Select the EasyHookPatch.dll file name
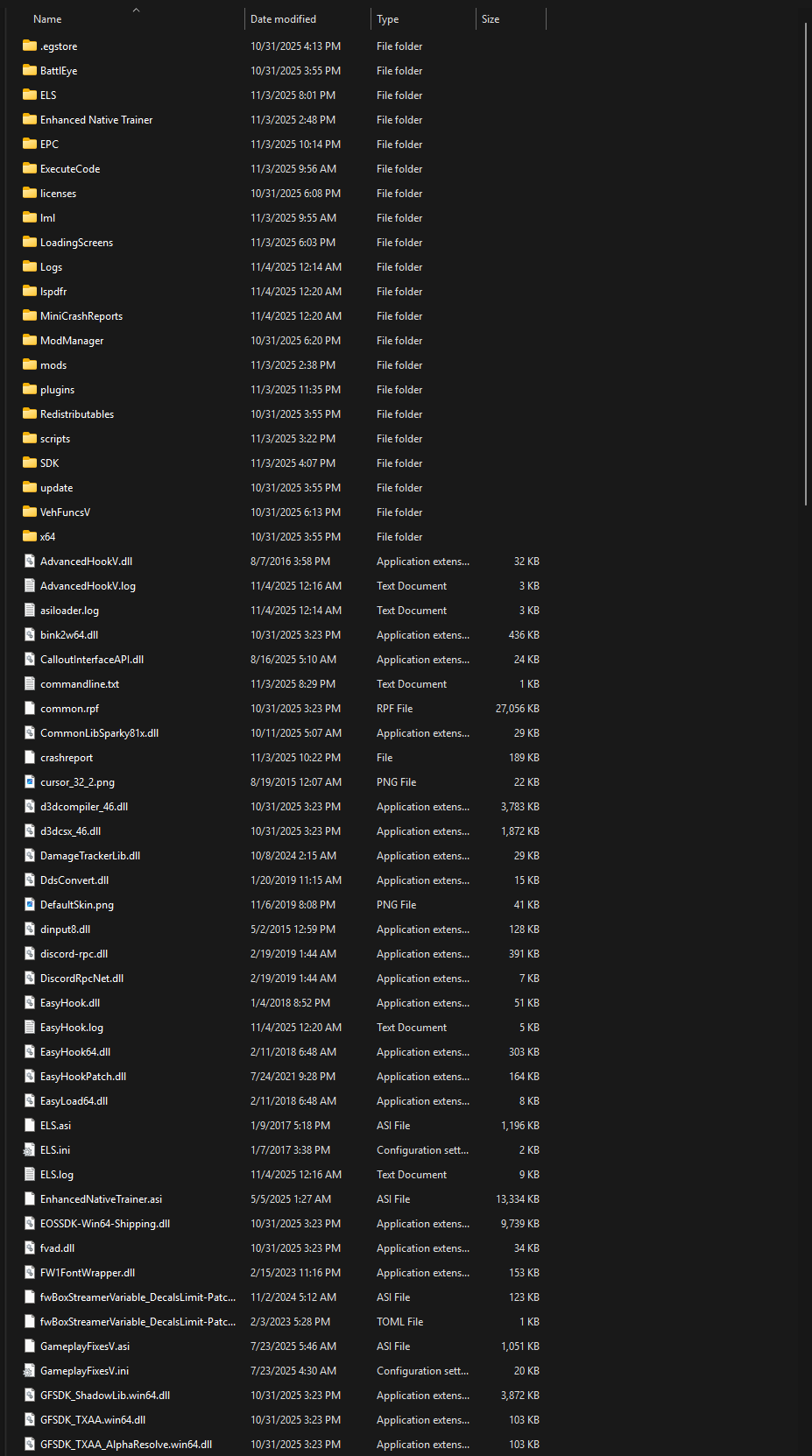Image resolution: width=812 pixels, height=1456 pixels. (x=83, y=1077)
